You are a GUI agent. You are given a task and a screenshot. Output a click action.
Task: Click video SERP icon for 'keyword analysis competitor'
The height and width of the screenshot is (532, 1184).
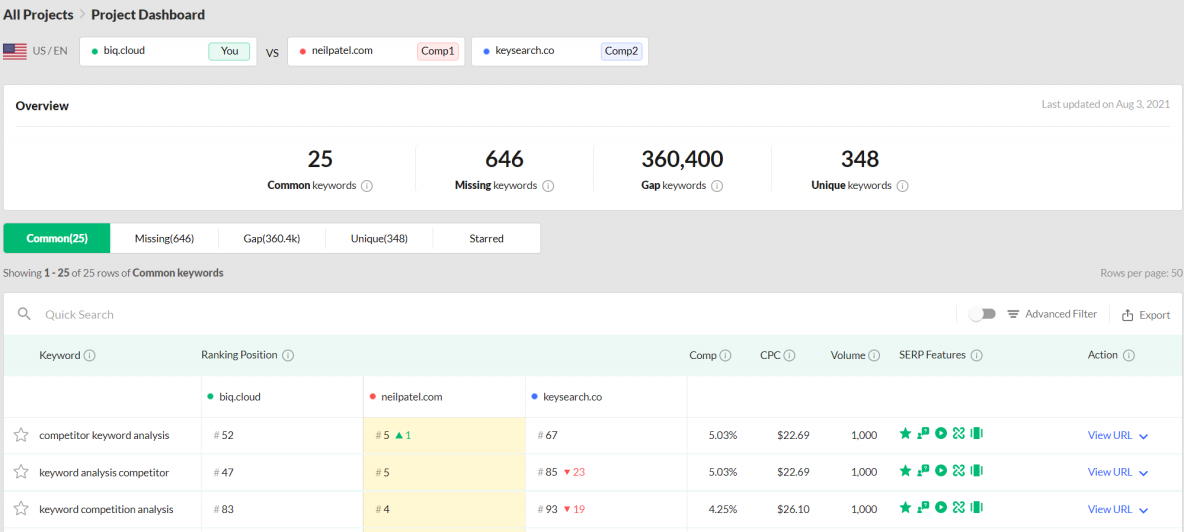(x=941, y=470)
